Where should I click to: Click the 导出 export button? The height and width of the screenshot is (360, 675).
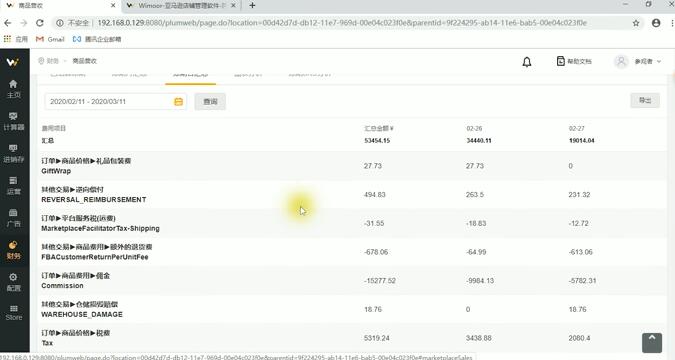pyautogui.click(x=645, y=100)
